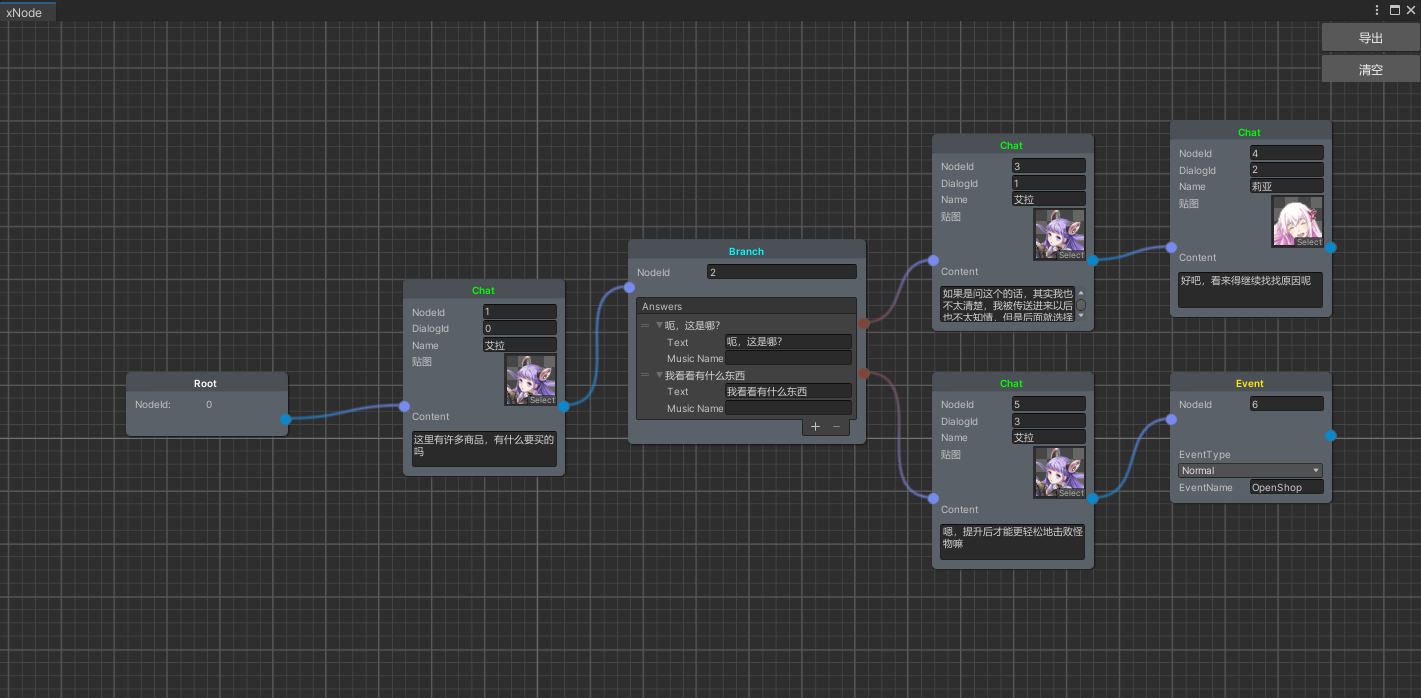
Task: Click red output port of second Branch answer
Action: 863,373
